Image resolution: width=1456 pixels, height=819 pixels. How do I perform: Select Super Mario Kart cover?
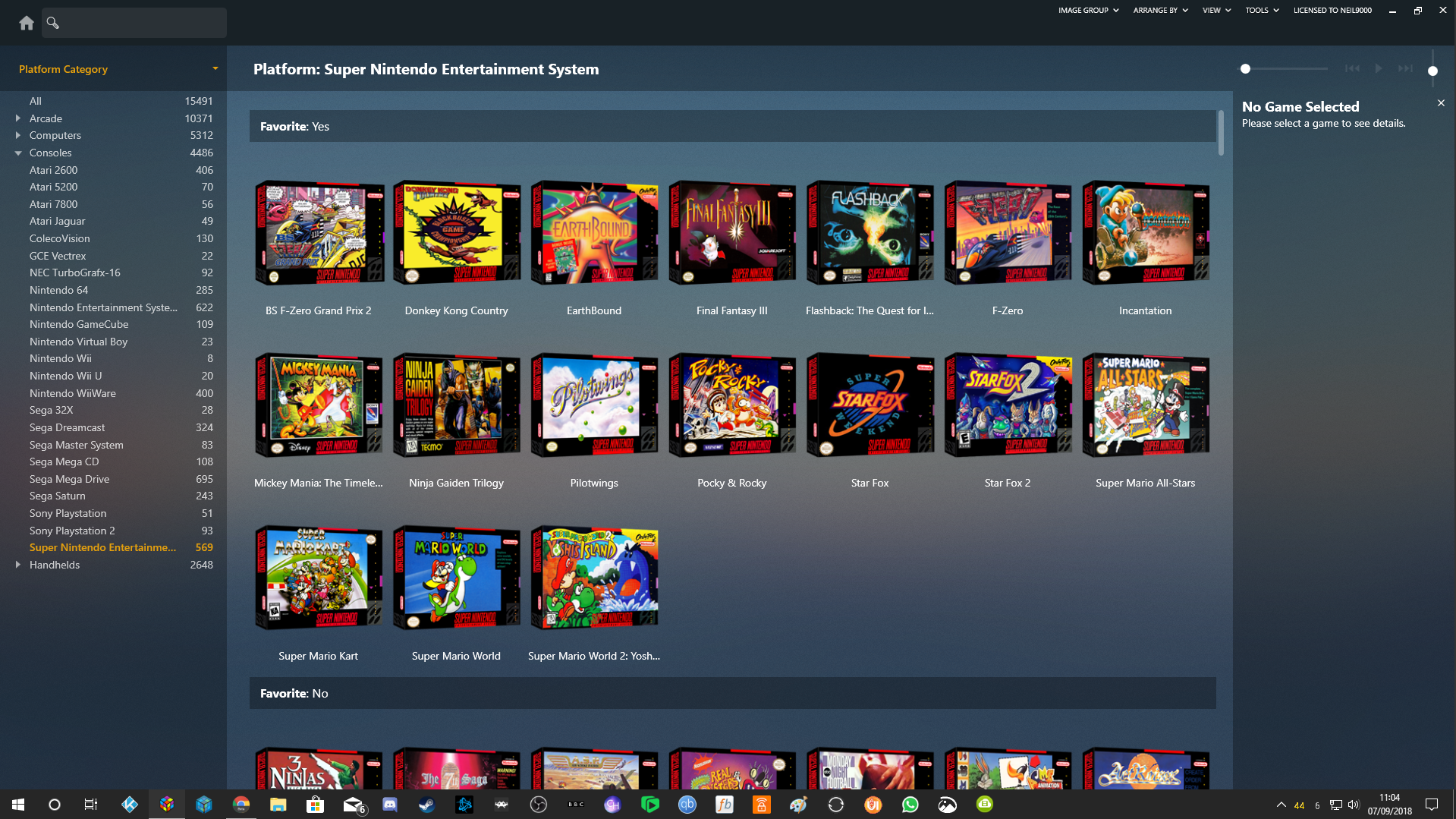pyautogui.click(x=319, y=578)
